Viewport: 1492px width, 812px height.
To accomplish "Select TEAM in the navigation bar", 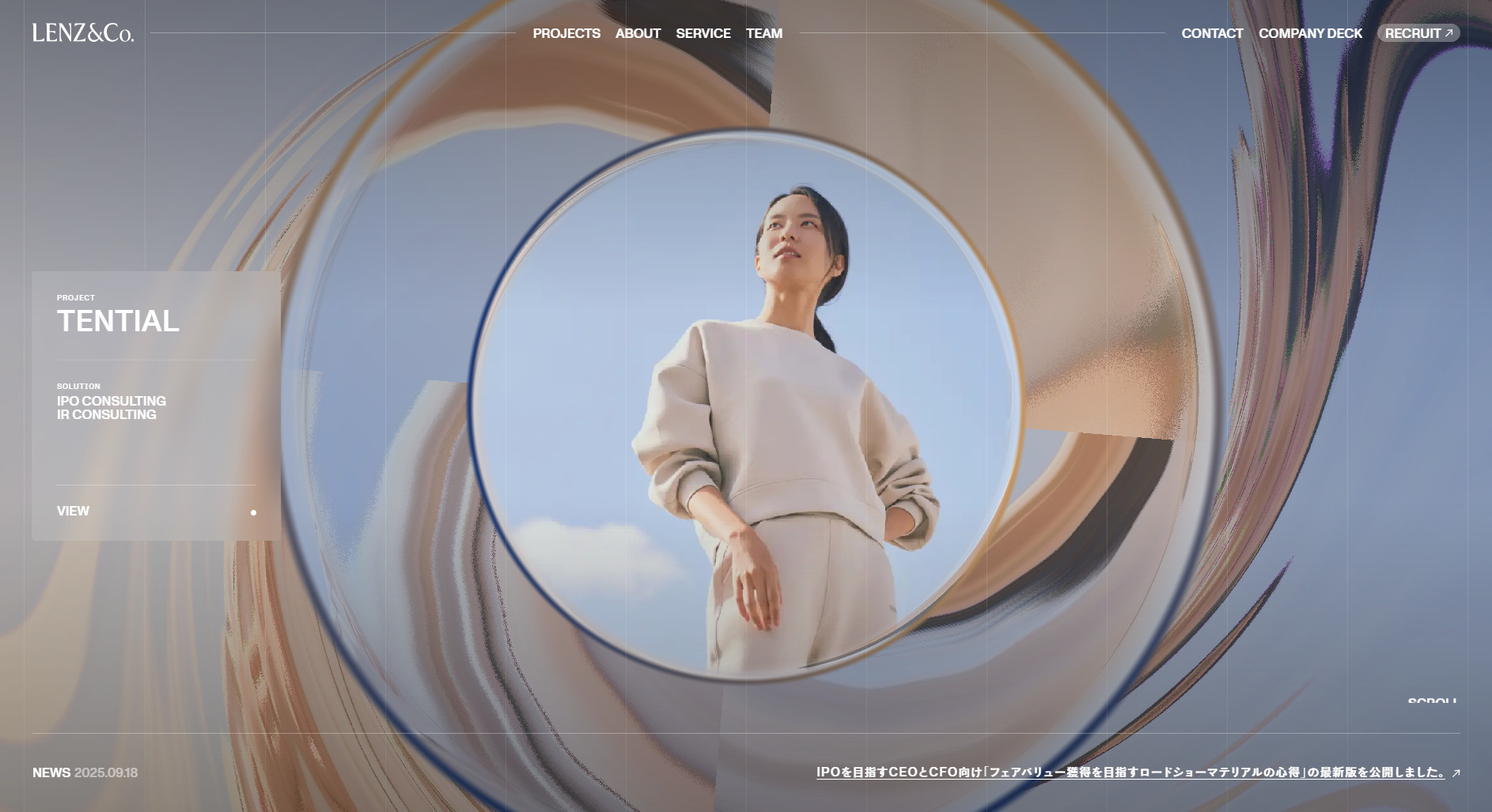I will 763,33.
